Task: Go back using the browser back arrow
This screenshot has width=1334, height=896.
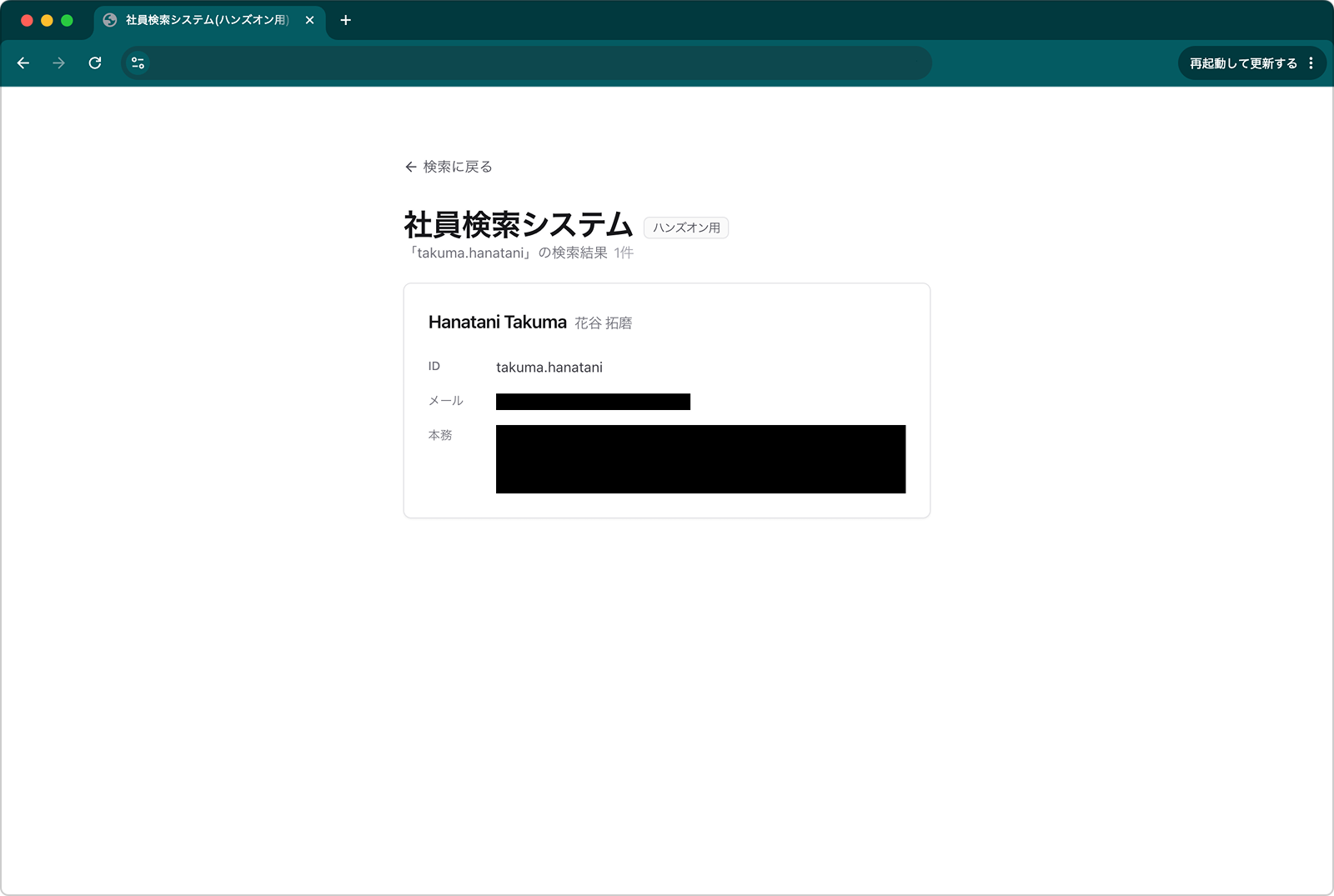Action: pos(23,63)
